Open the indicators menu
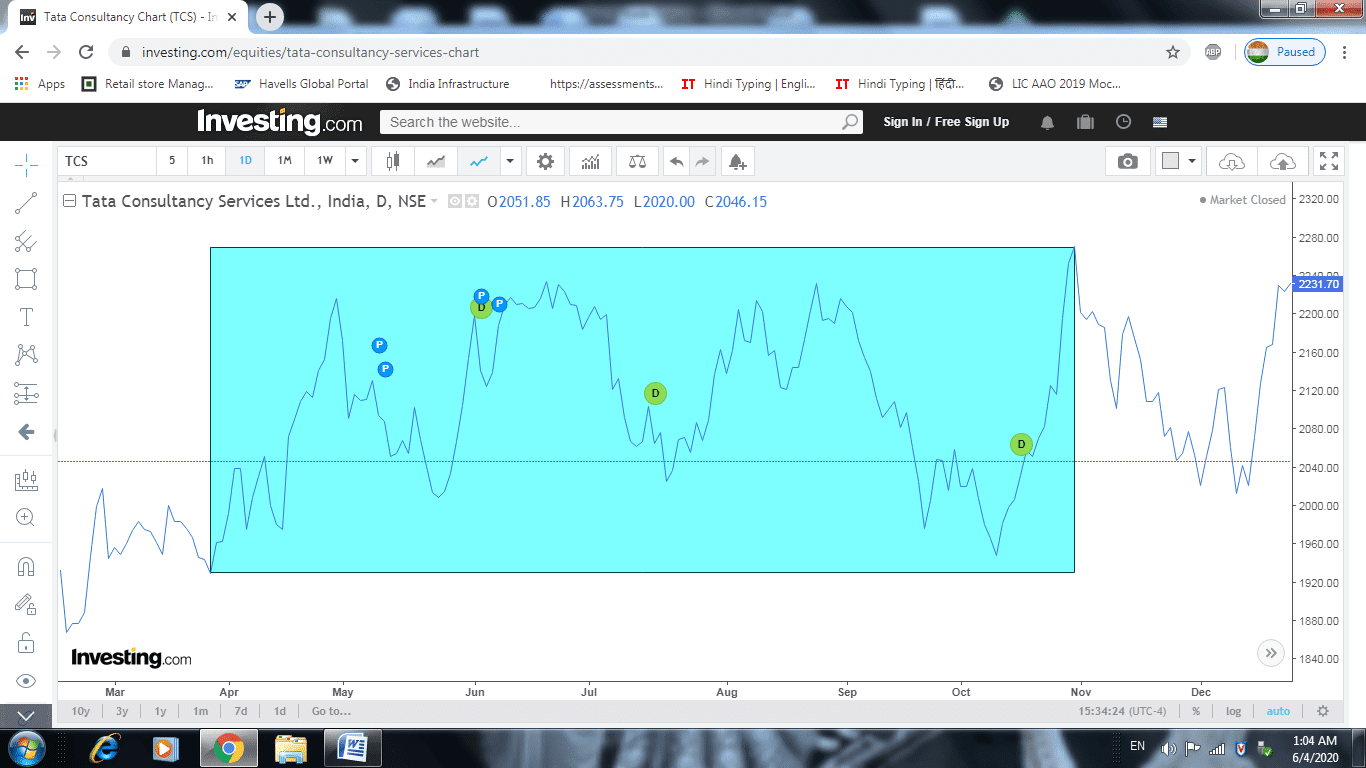The width and height of the screenshot is (1366, 768). point(591,161)
